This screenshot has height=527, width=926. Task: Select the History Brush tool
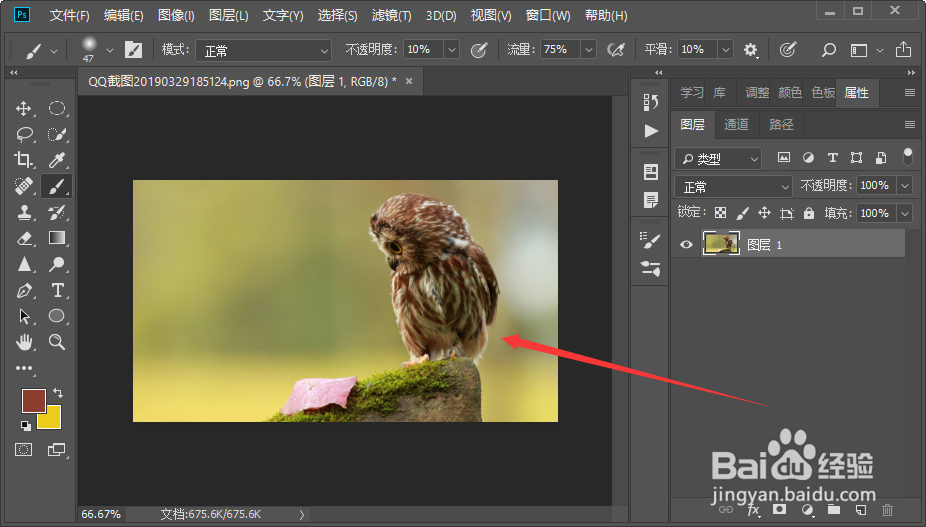tap(57, 212)
